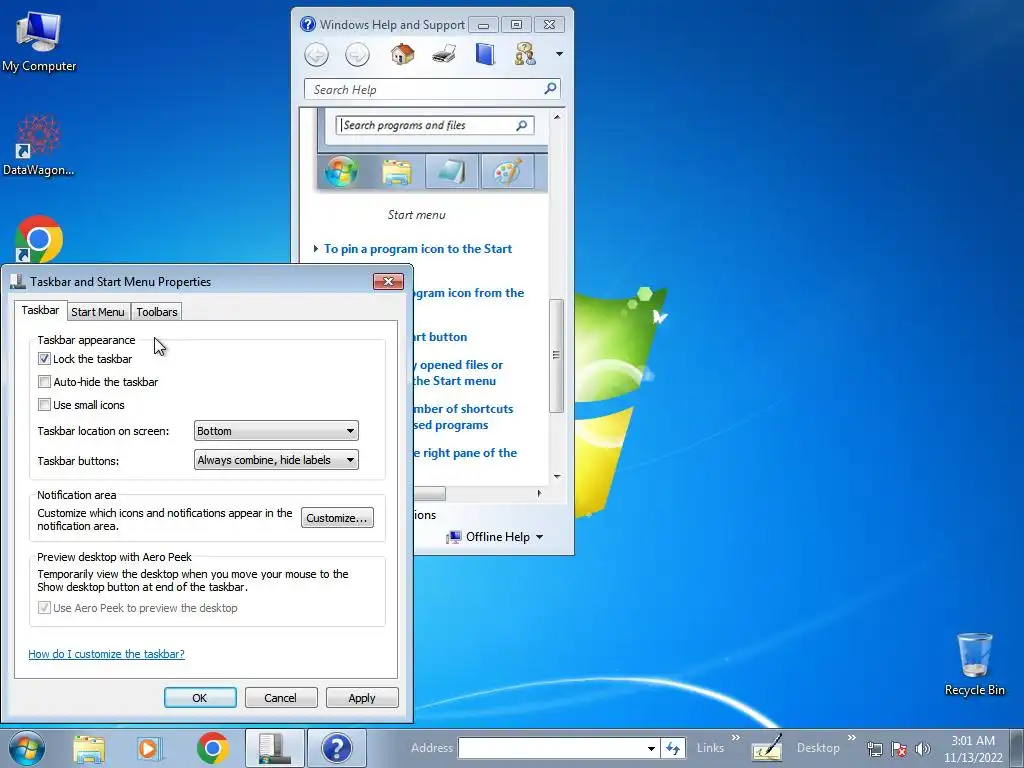Open the Offline Help dropdown menu
The image size is (1024, 768).
539,537
